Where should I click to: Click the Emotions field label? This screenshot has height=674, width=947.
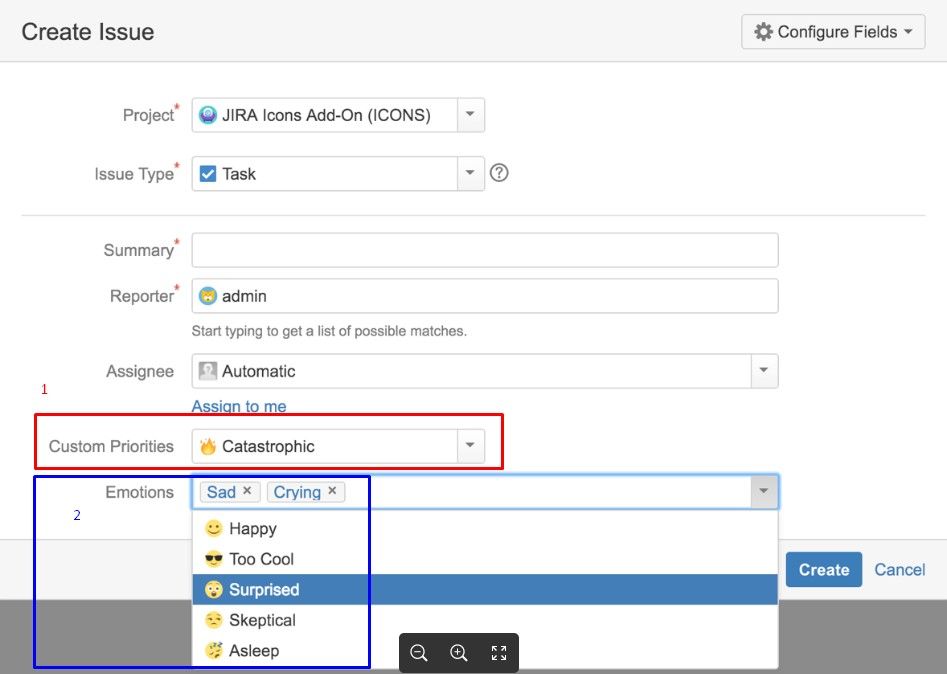click(140, 492)
